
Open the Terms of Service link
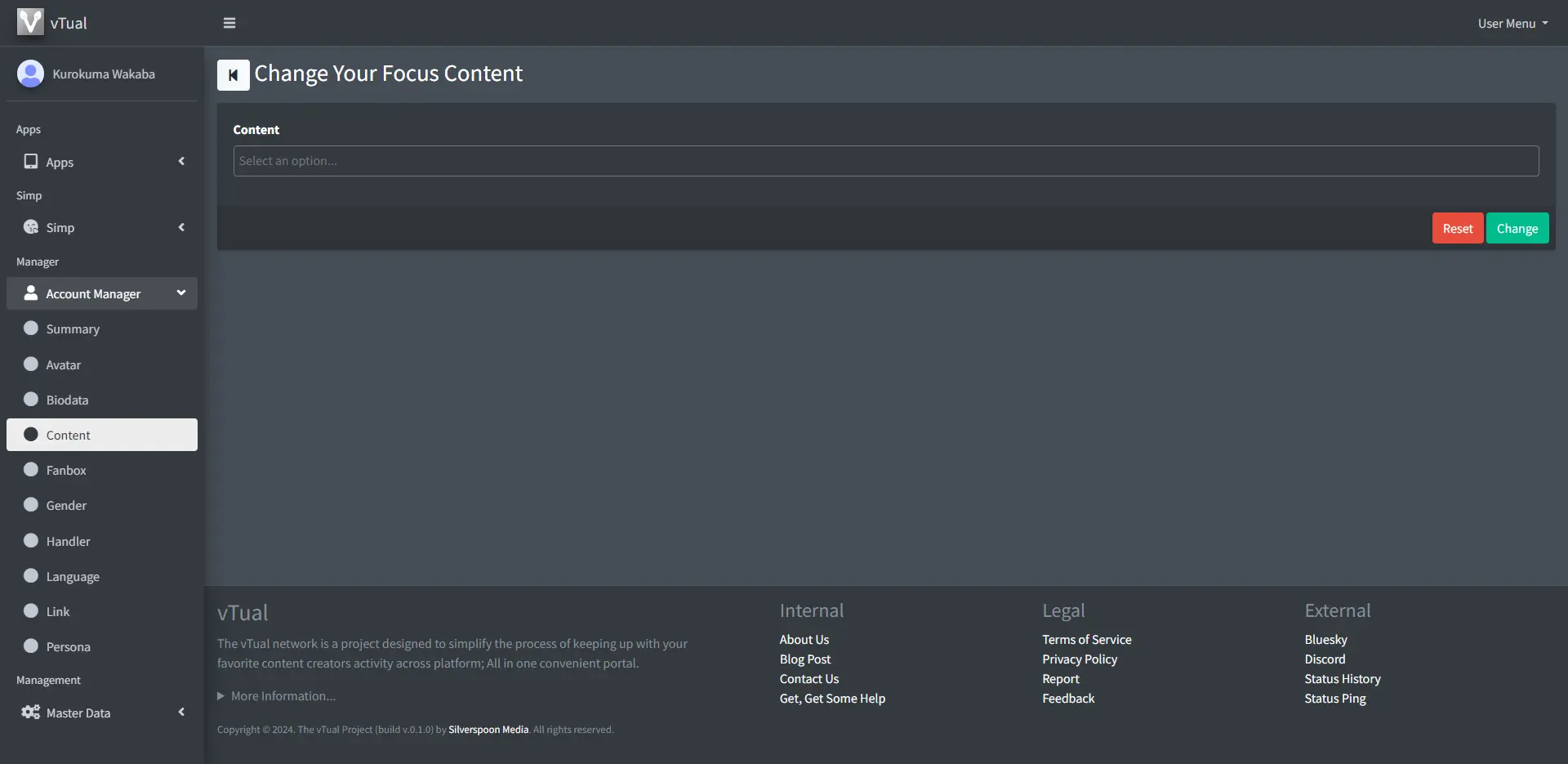pyautogui.click(x=1086, y=640)
